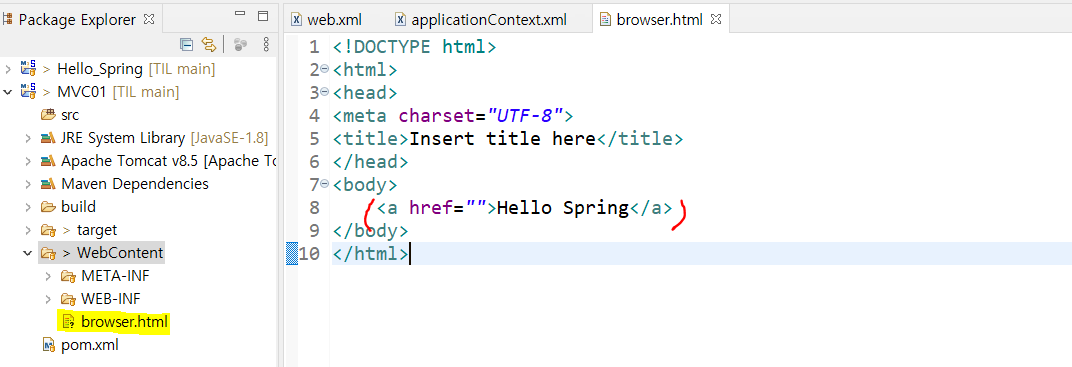Close the Package Explorer view tab
The image size is (1072, 367).
click(x=149, y=19)
